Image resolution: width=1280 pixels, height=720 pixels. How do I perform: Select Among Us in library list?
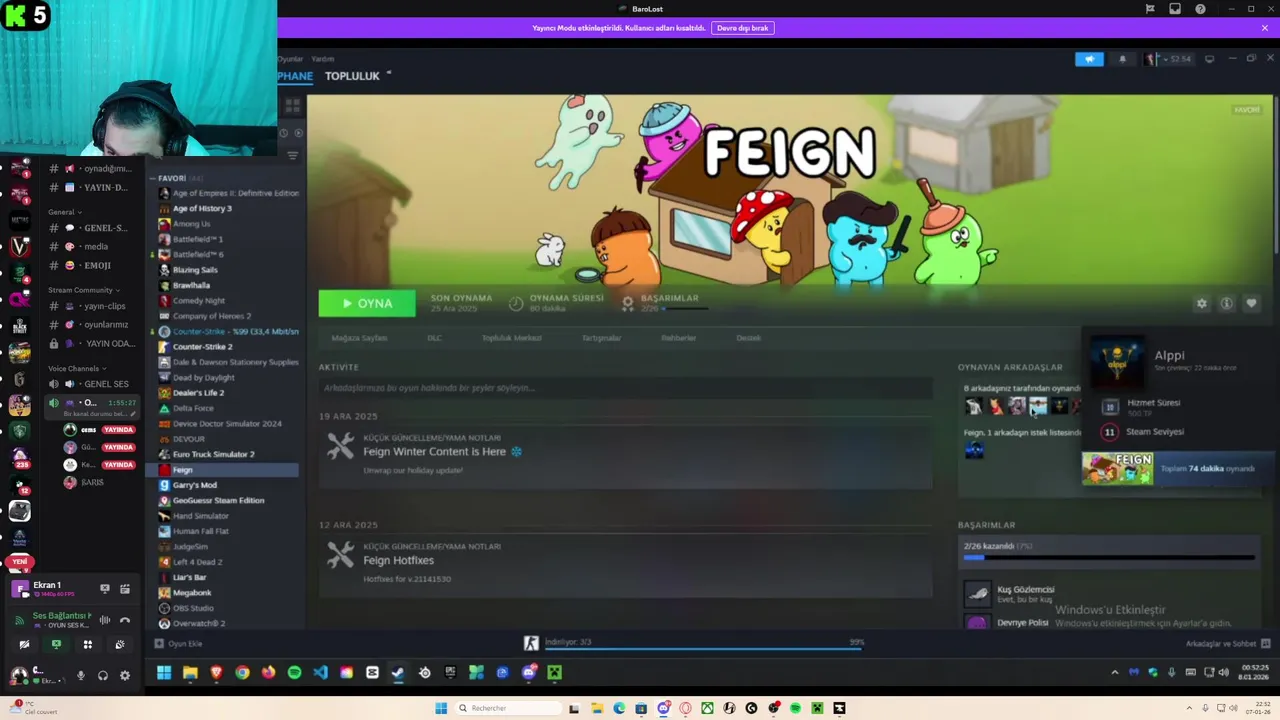[191, 224]
